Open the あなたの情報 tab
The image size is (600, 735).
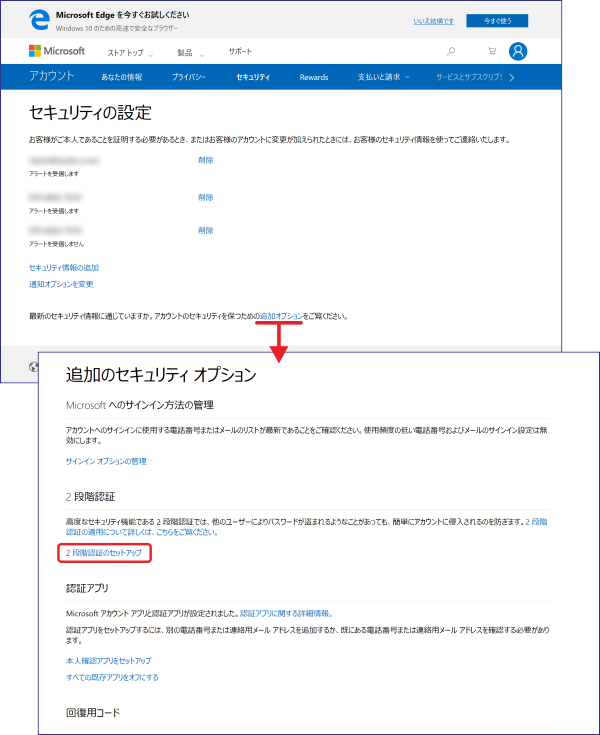point(122,77)
